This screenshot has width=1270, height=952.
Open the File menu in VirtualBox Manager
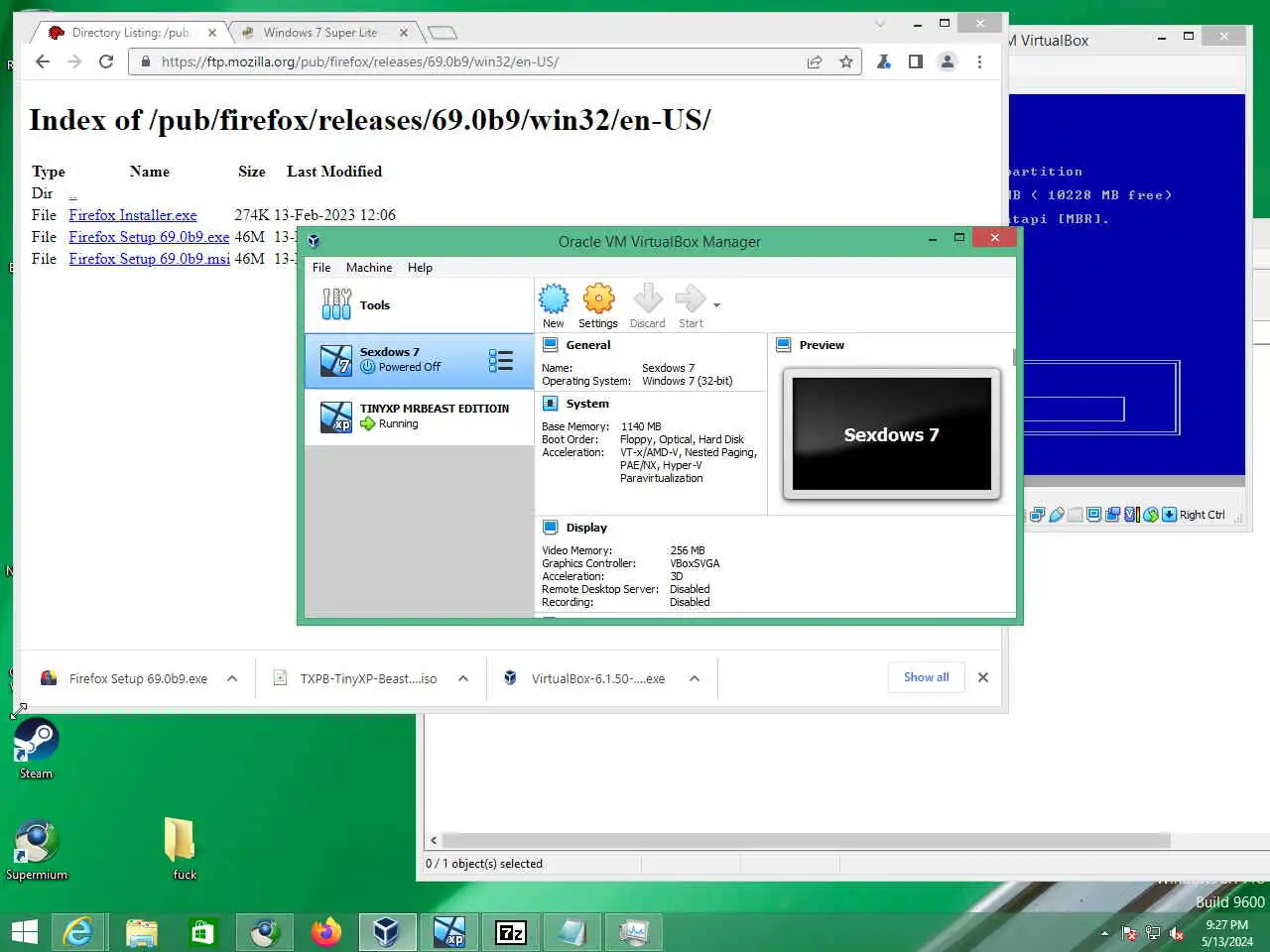(321, 268)
